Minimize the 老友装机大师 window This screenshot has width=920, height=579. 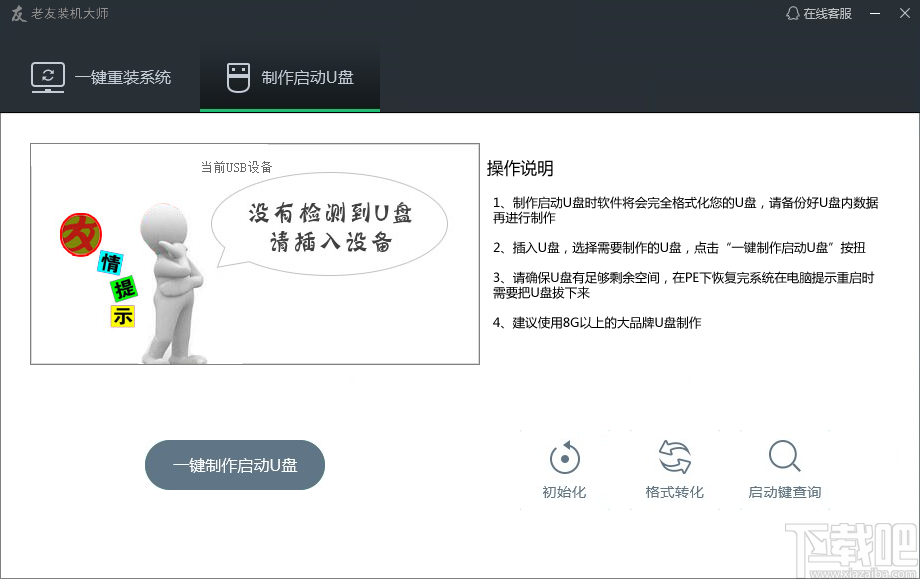pyautogui.click(x=876, y=14)
